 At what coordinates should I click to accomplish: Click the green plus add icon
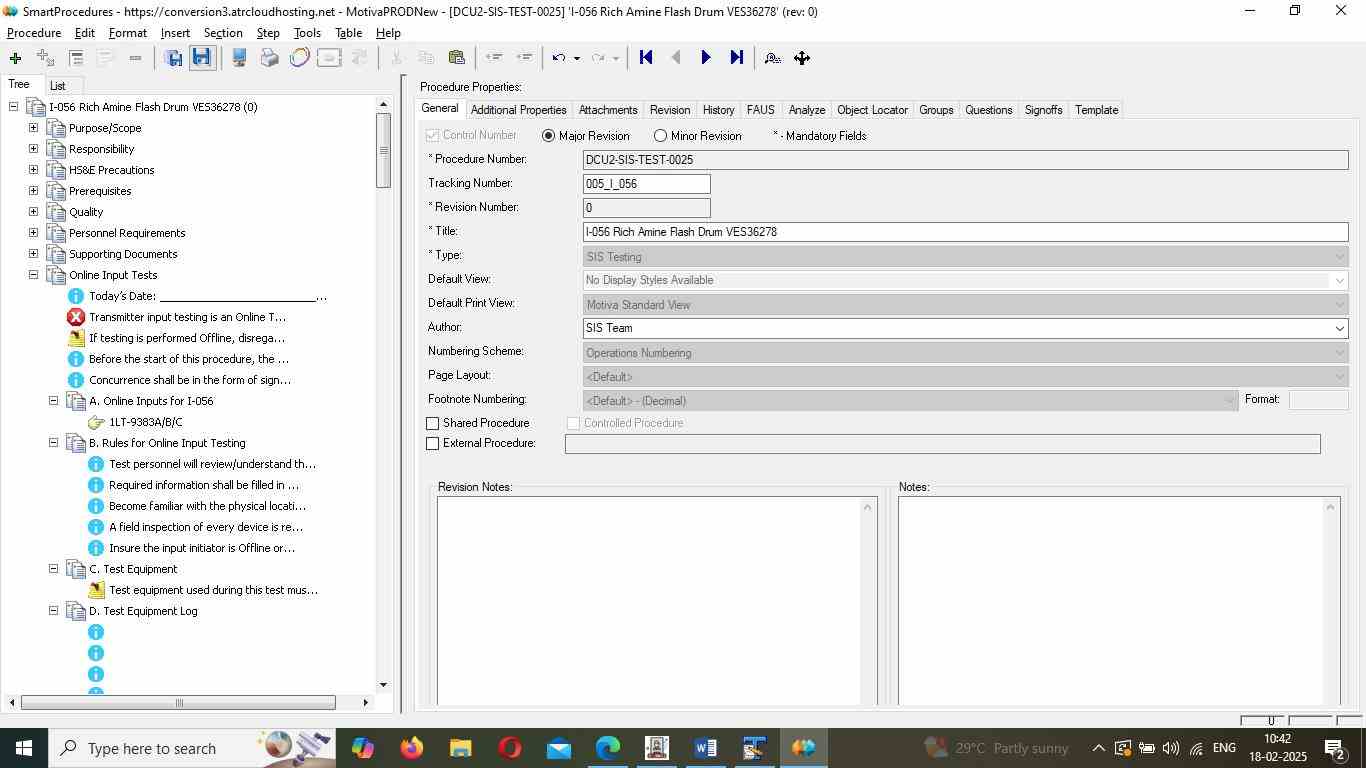15,58
